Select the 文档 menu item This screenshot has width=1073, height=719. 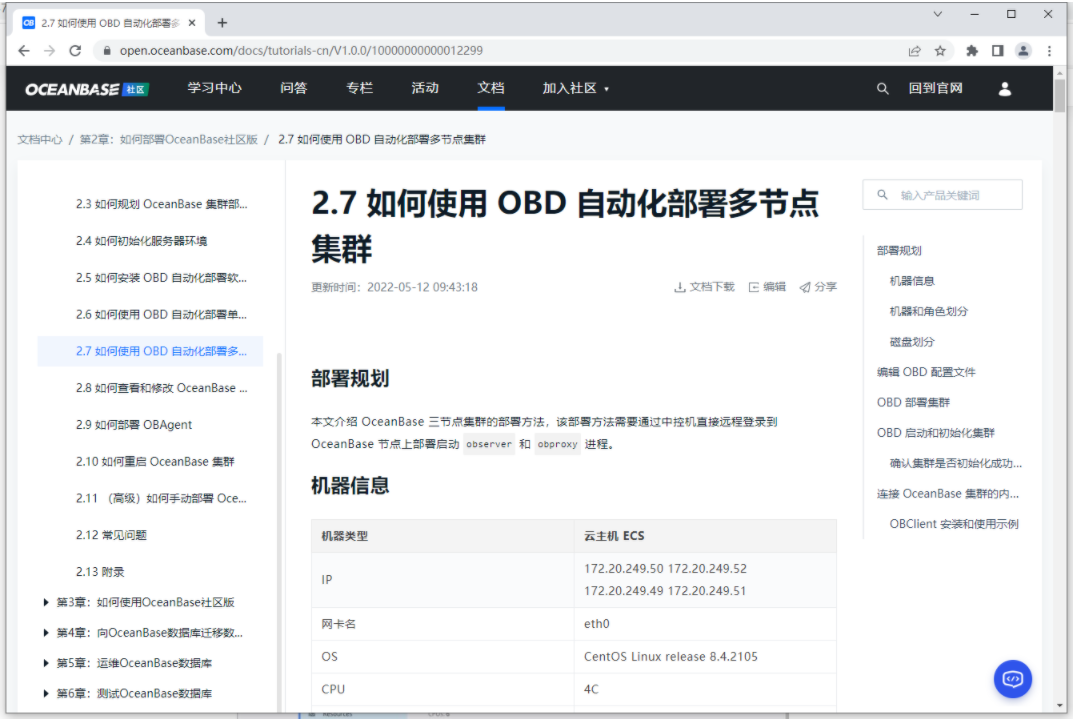[491, 88]
